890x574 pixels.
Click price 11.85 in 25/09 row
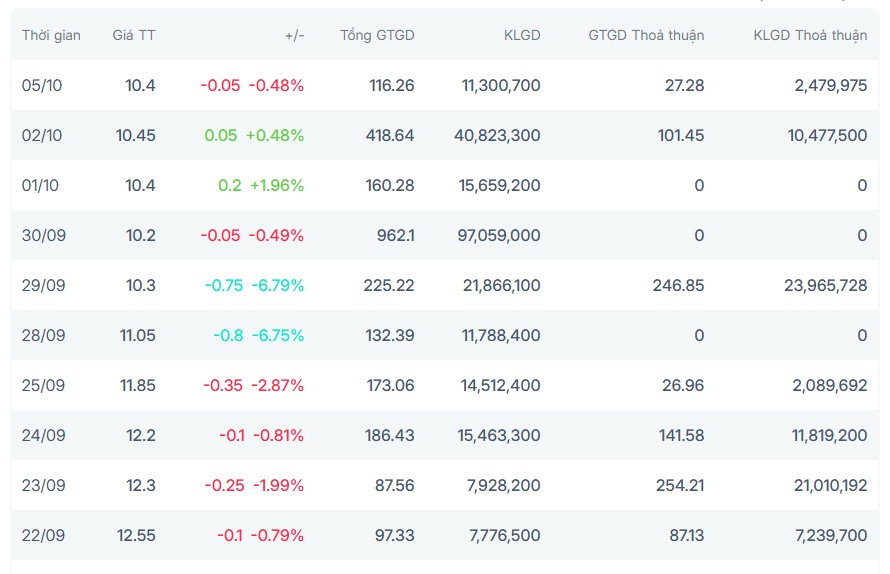click(138, 385)
